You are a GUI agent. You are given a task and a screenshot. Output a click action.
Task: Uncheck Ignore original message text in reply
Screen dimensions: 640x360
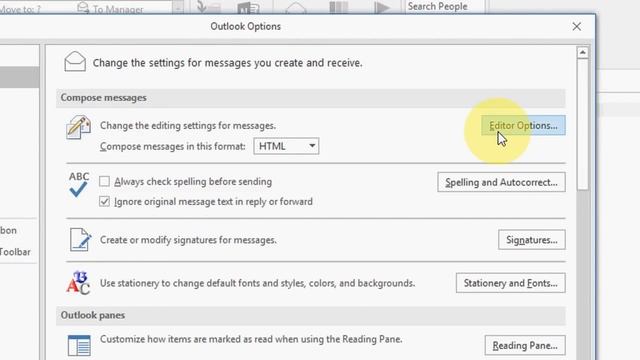(104, 201)
